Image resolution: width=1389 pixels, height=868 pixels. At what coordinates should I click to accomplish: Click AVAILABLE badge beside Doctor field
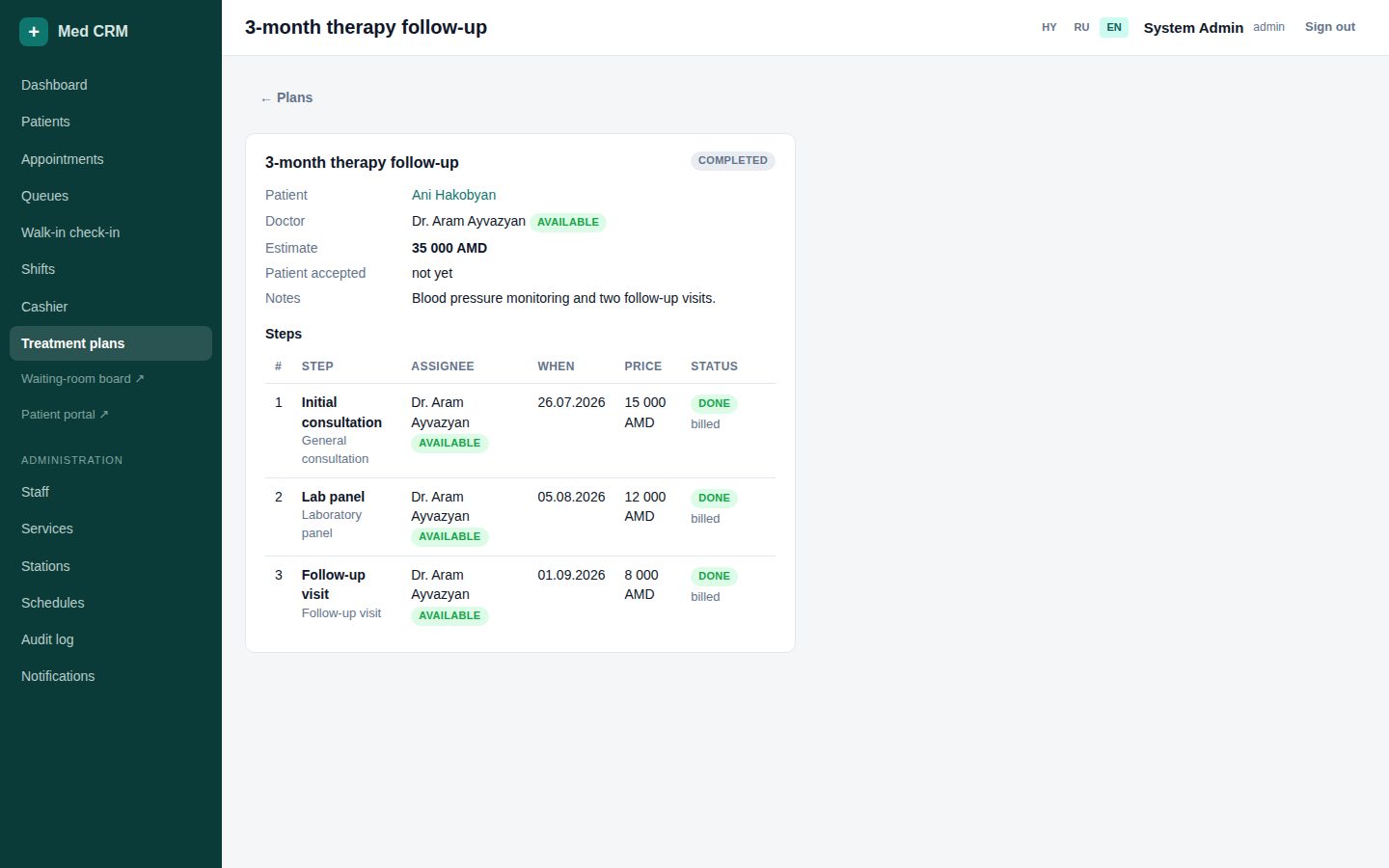pyautogui.click(x=568, y=223)
